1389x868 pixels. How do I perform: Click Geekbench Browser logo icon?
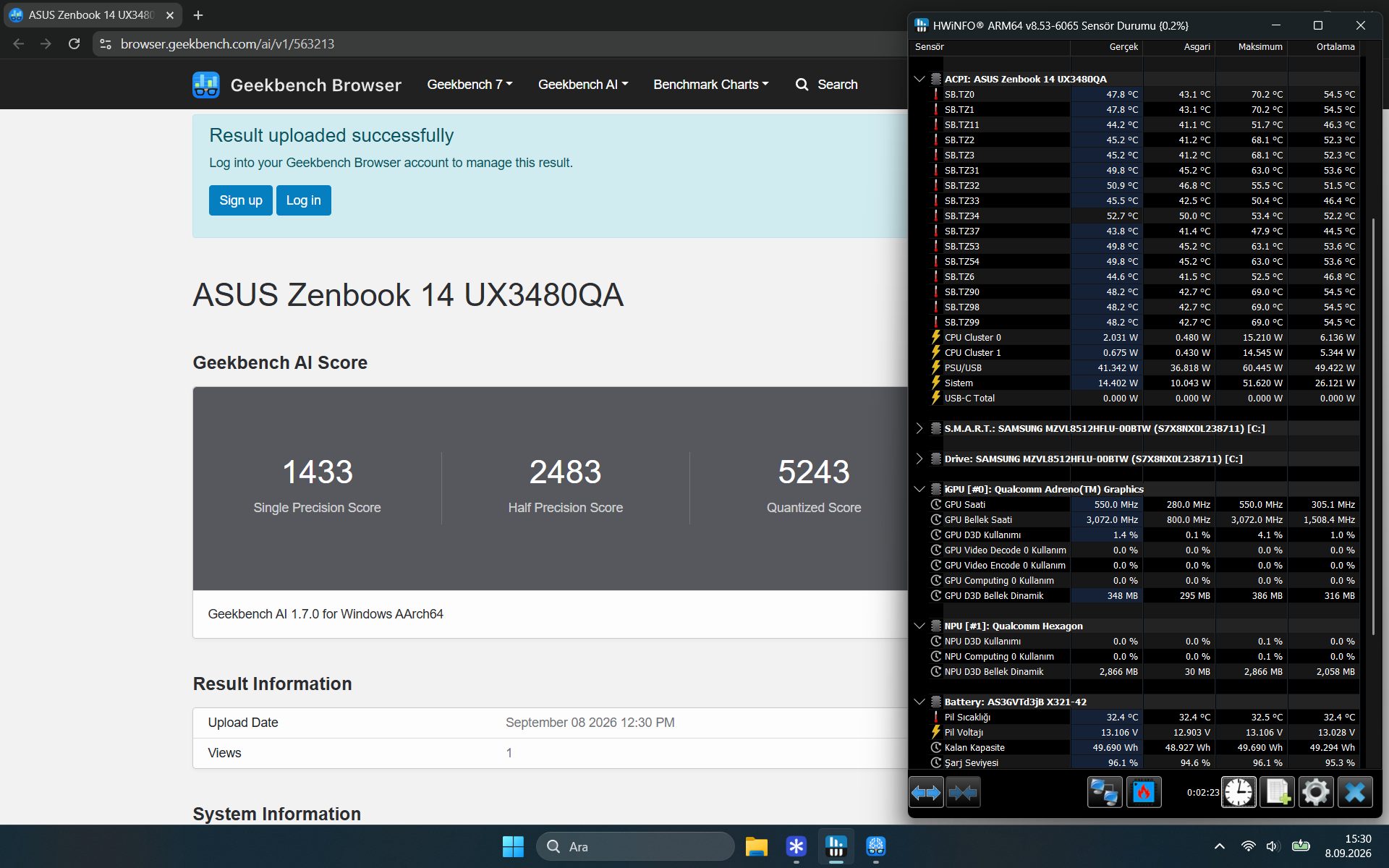click(x=206, y=85)
